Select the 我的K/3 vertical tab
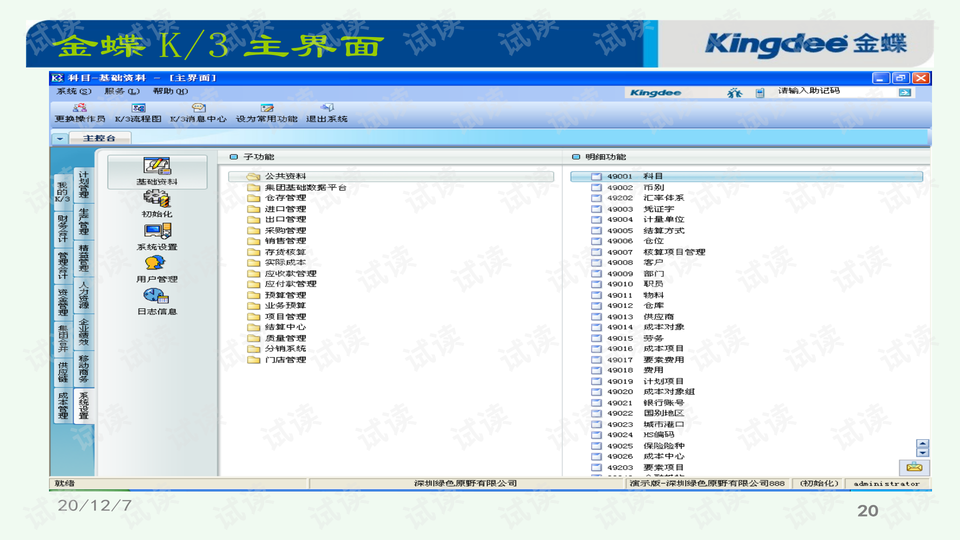 [x=62, y=191]
